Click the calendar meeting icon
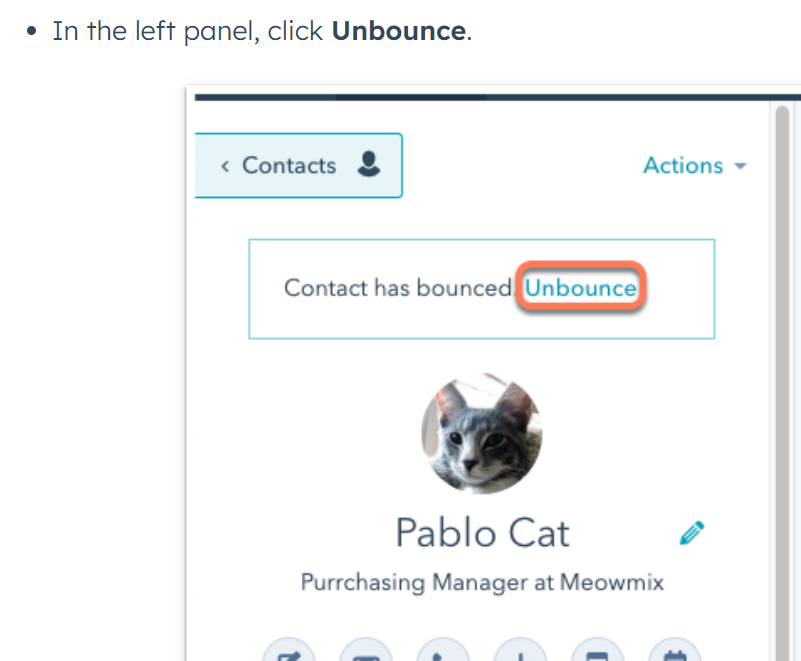Image resolution: width=801 pixels, height=661 pixels. click(x=674, y=653)
